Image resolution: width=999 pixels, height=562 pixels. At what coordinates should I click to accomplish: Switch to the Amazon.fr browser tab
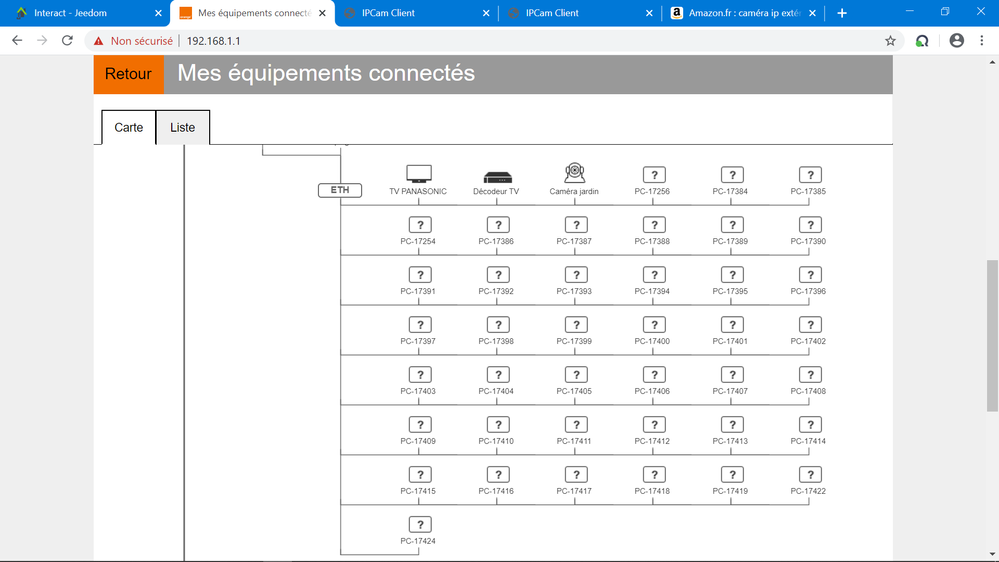pyautogui.click(x=744, y=13)
